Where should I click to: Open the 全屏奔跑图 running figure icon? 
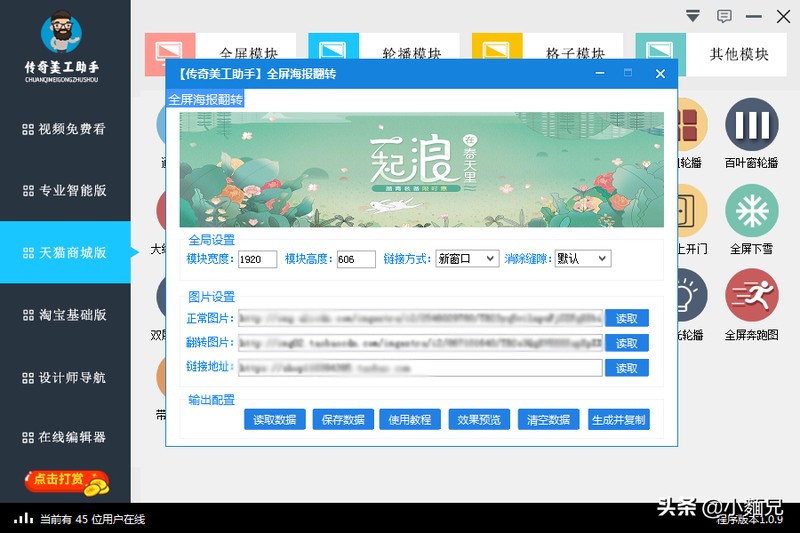coord(752,295)
